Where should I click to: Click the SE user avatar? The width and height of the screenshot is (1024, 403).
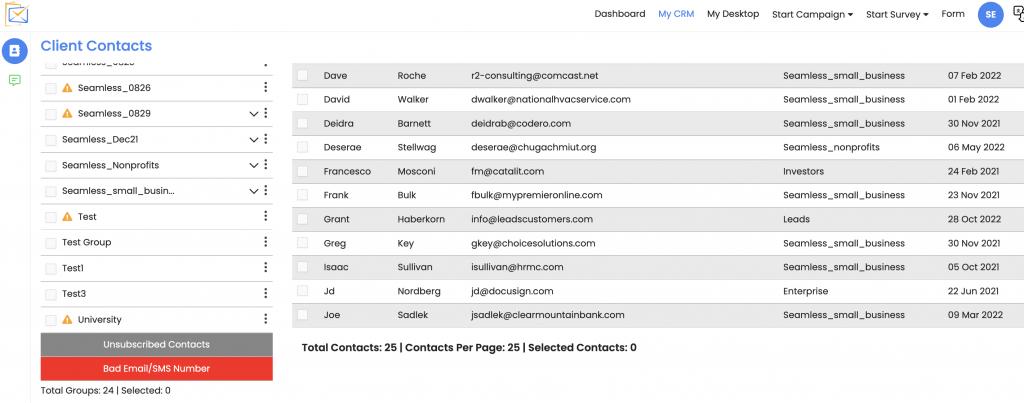(990, 14)
